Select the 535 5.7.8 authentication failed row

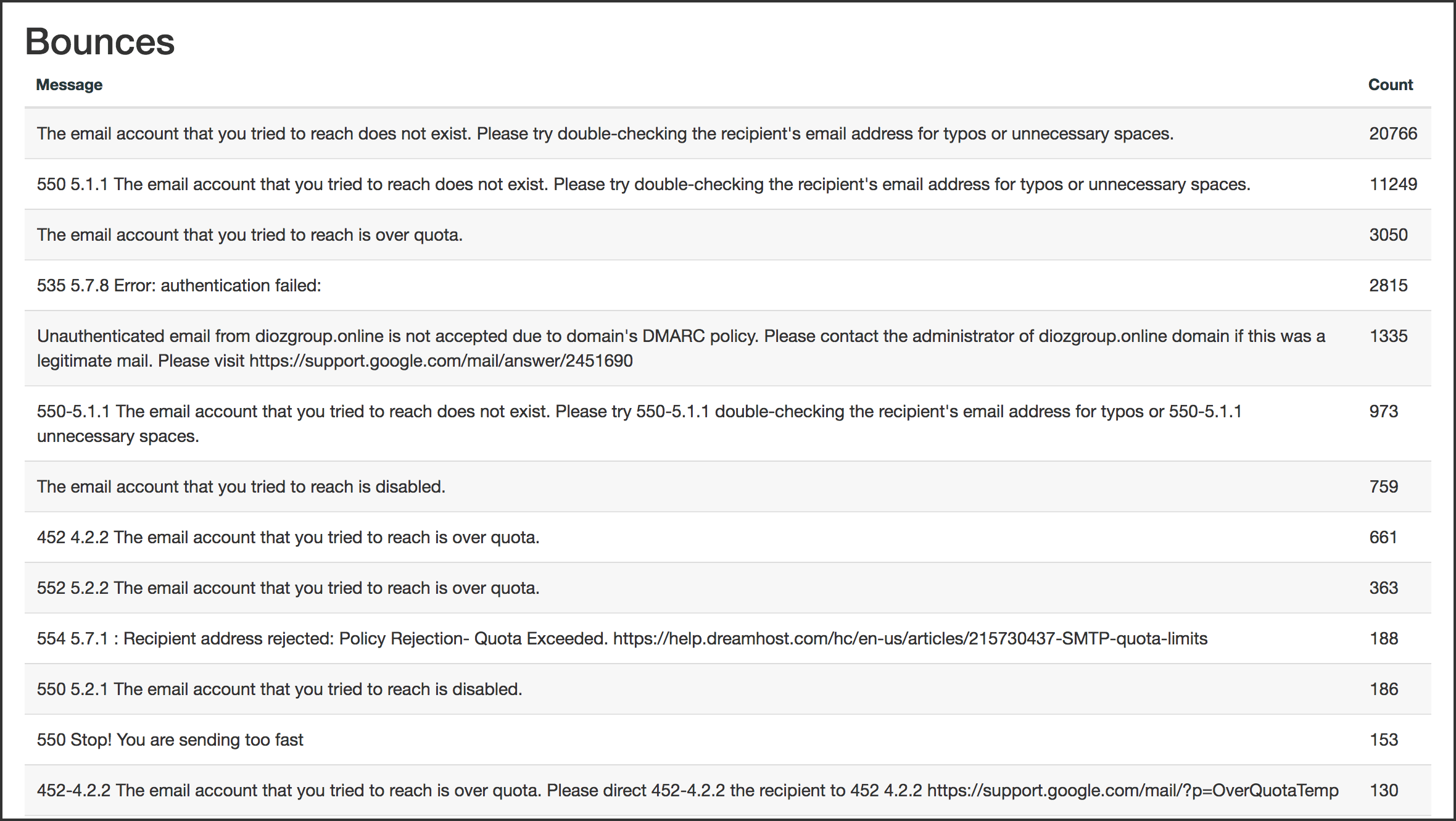(x=179, y=285)
